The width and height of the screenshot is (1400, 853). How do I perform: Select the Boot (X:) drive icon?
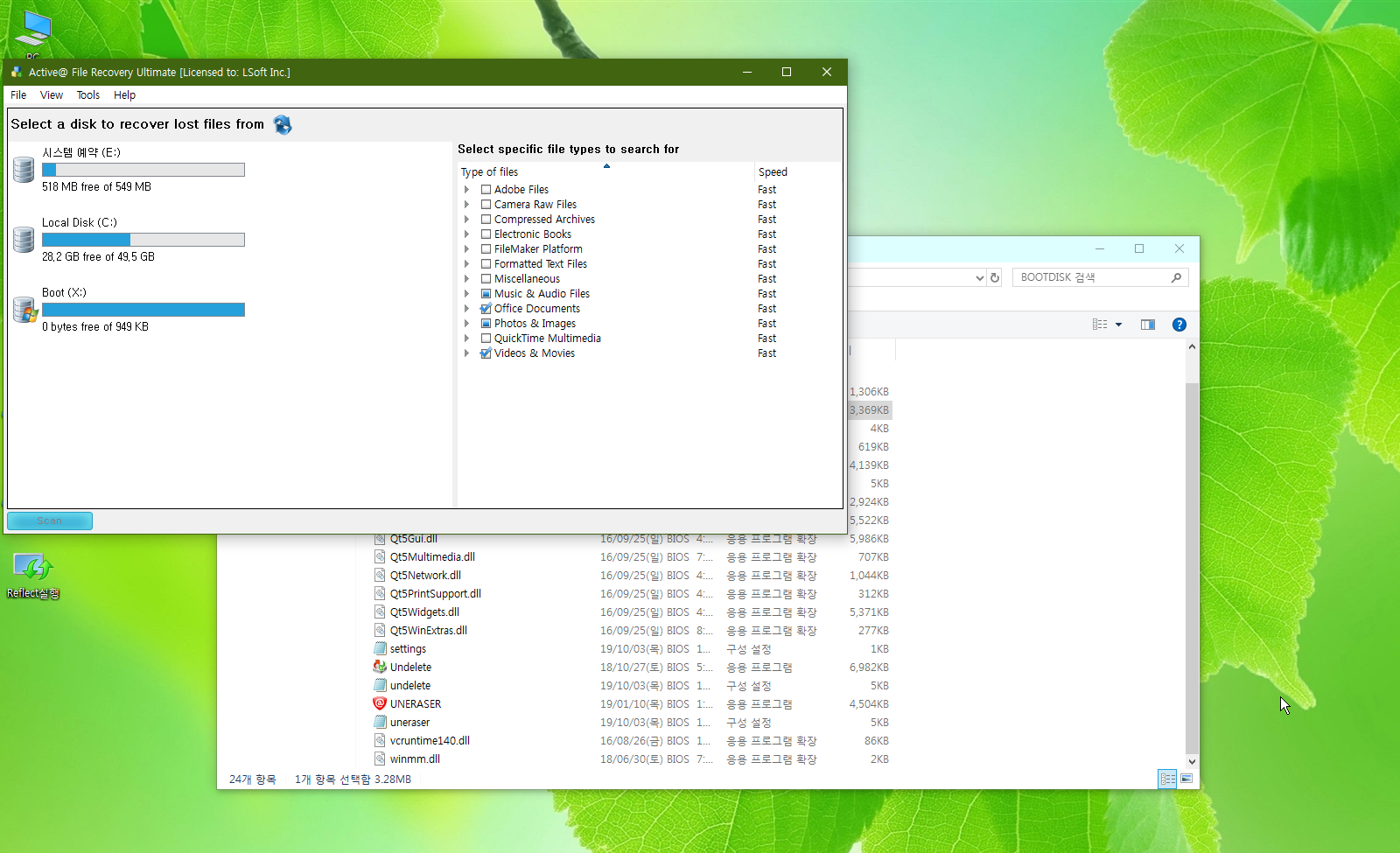click(25, 310)
